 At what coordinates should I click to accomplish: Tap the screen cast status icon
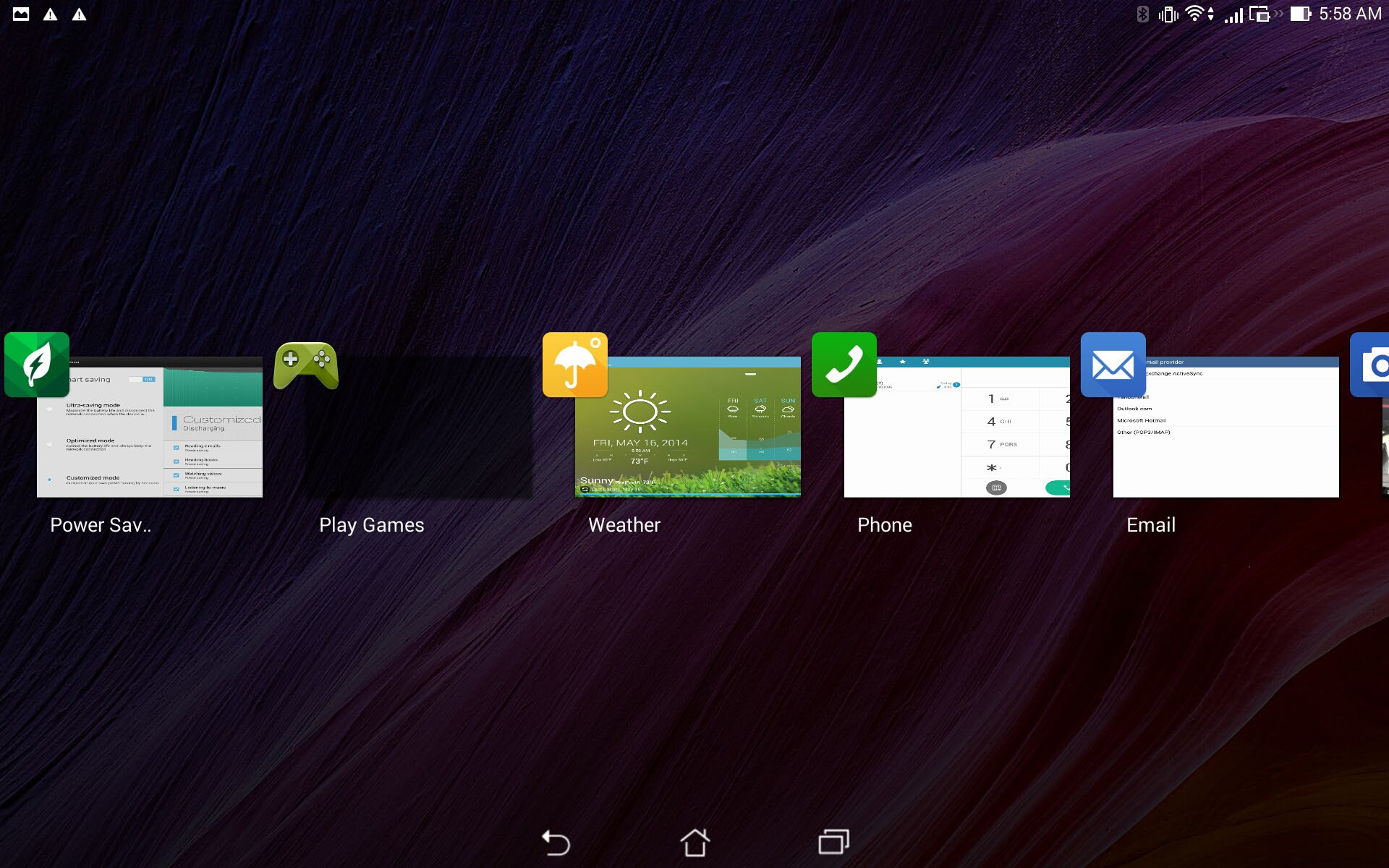tap(1260, 14)
